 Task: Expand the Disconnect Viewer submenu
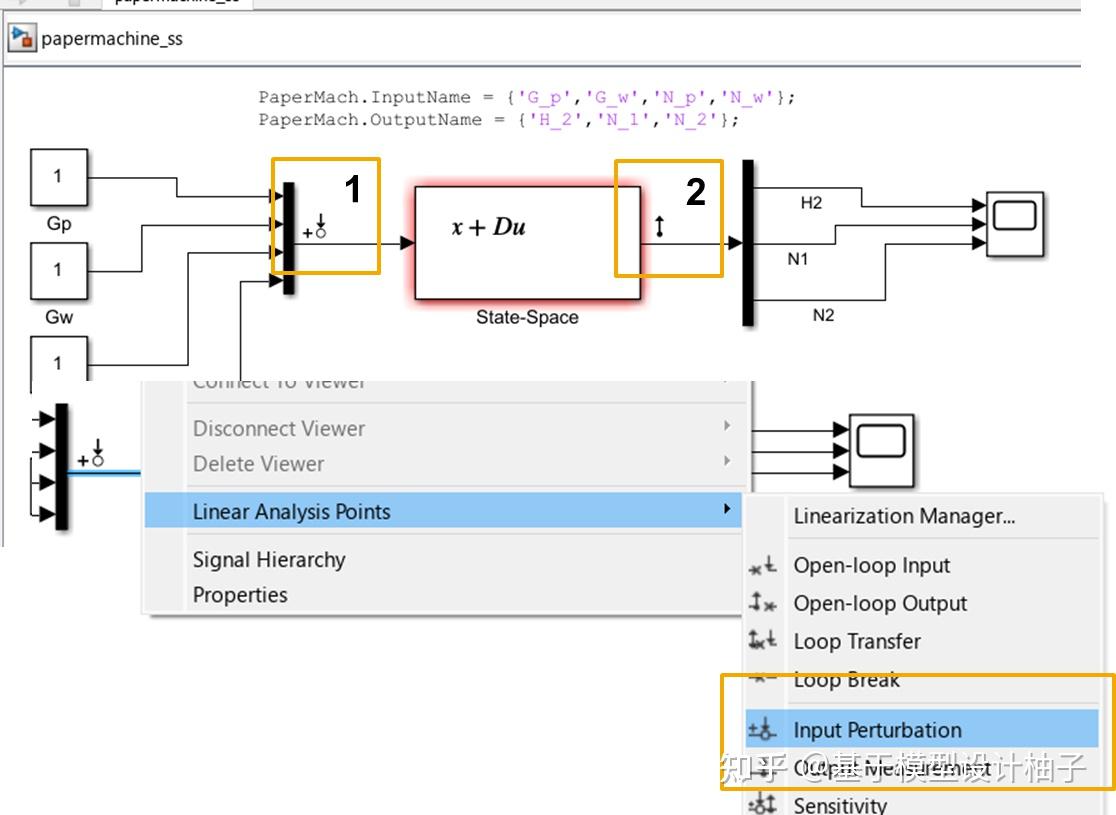tap(280, 428)
